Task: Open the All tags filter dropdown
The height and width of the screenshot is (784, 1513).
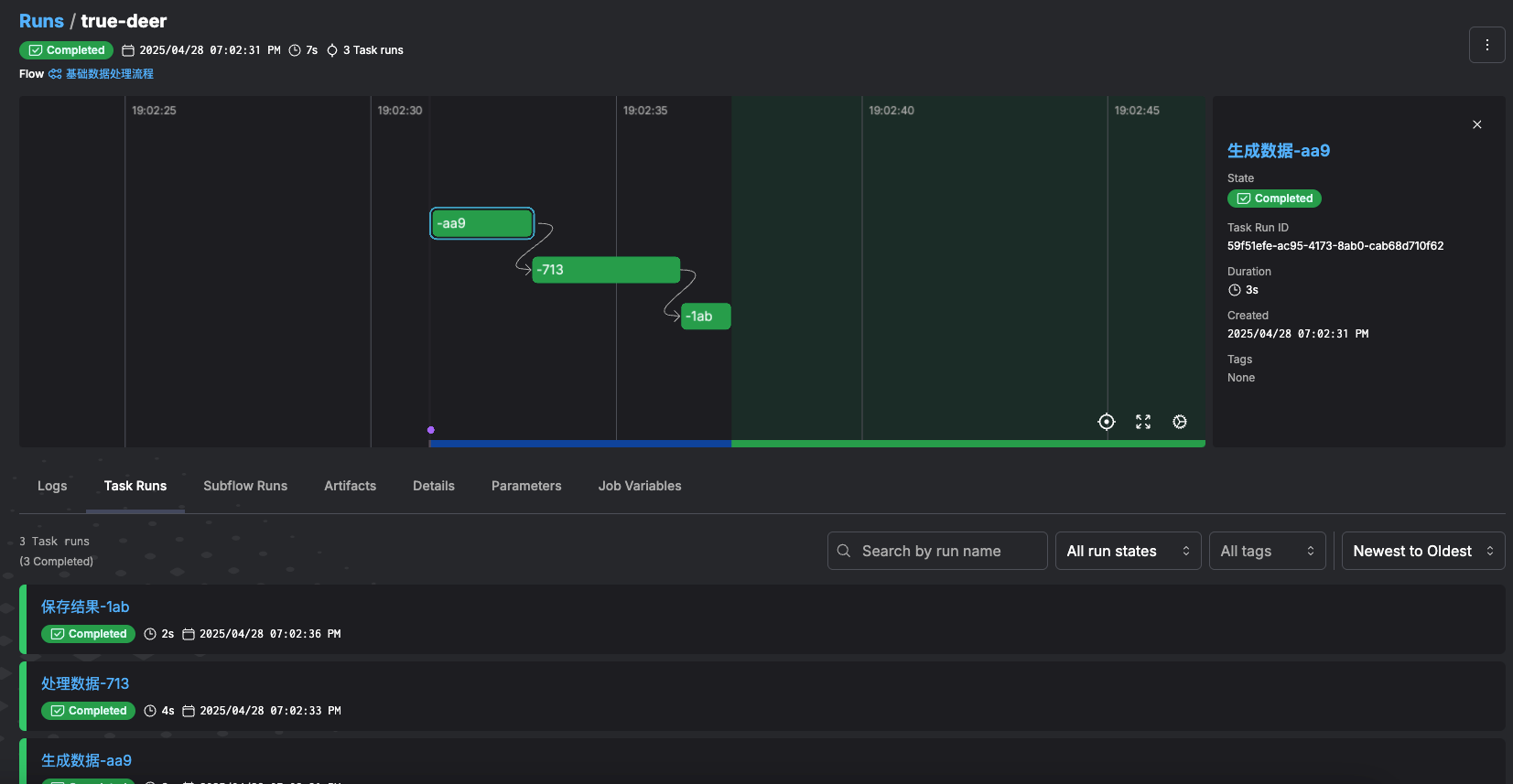Action: click(x=1267, y=551)
